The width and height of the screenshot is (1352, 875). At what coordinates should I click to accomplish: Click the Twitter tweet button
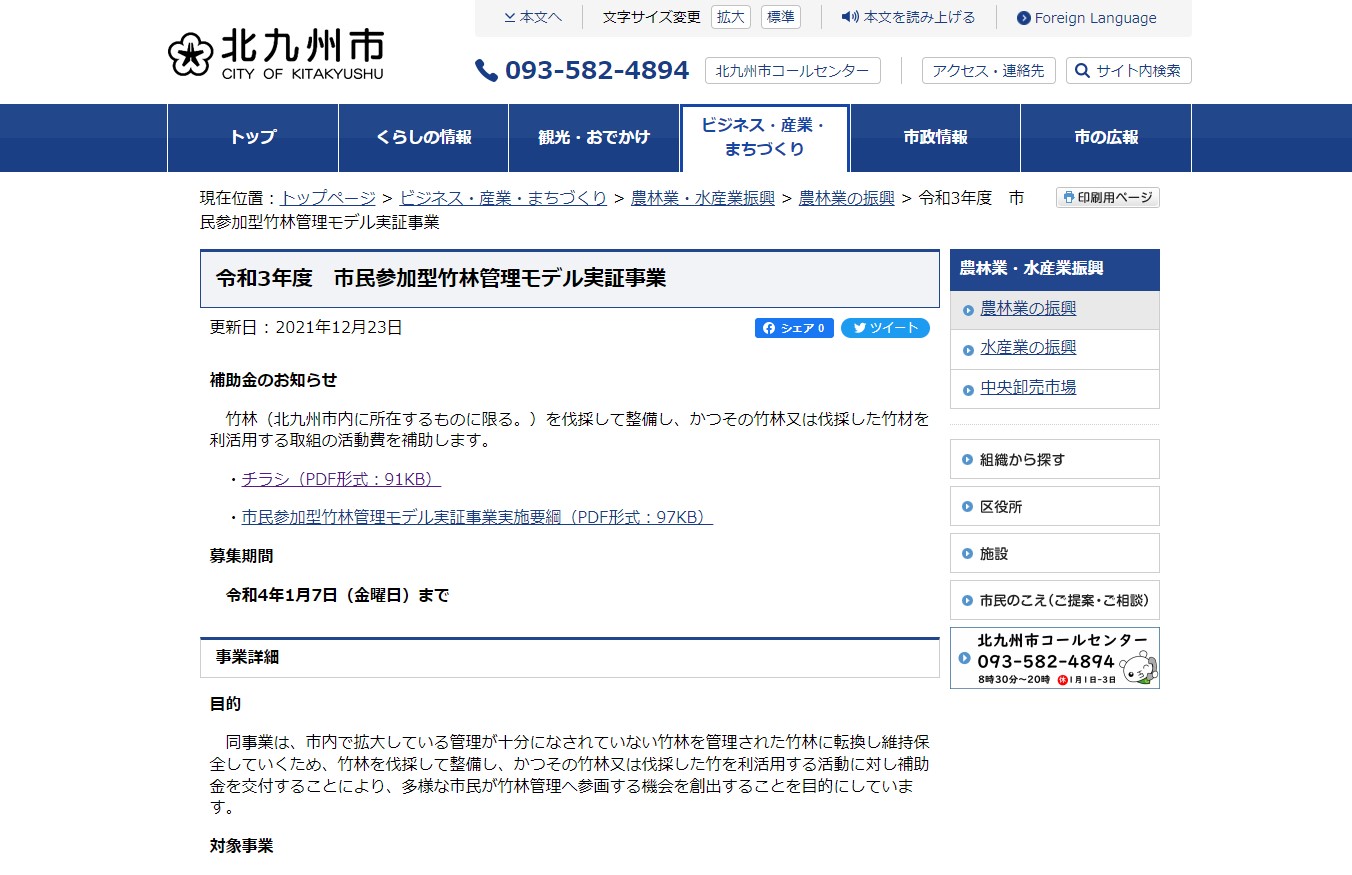coord(885,328)
